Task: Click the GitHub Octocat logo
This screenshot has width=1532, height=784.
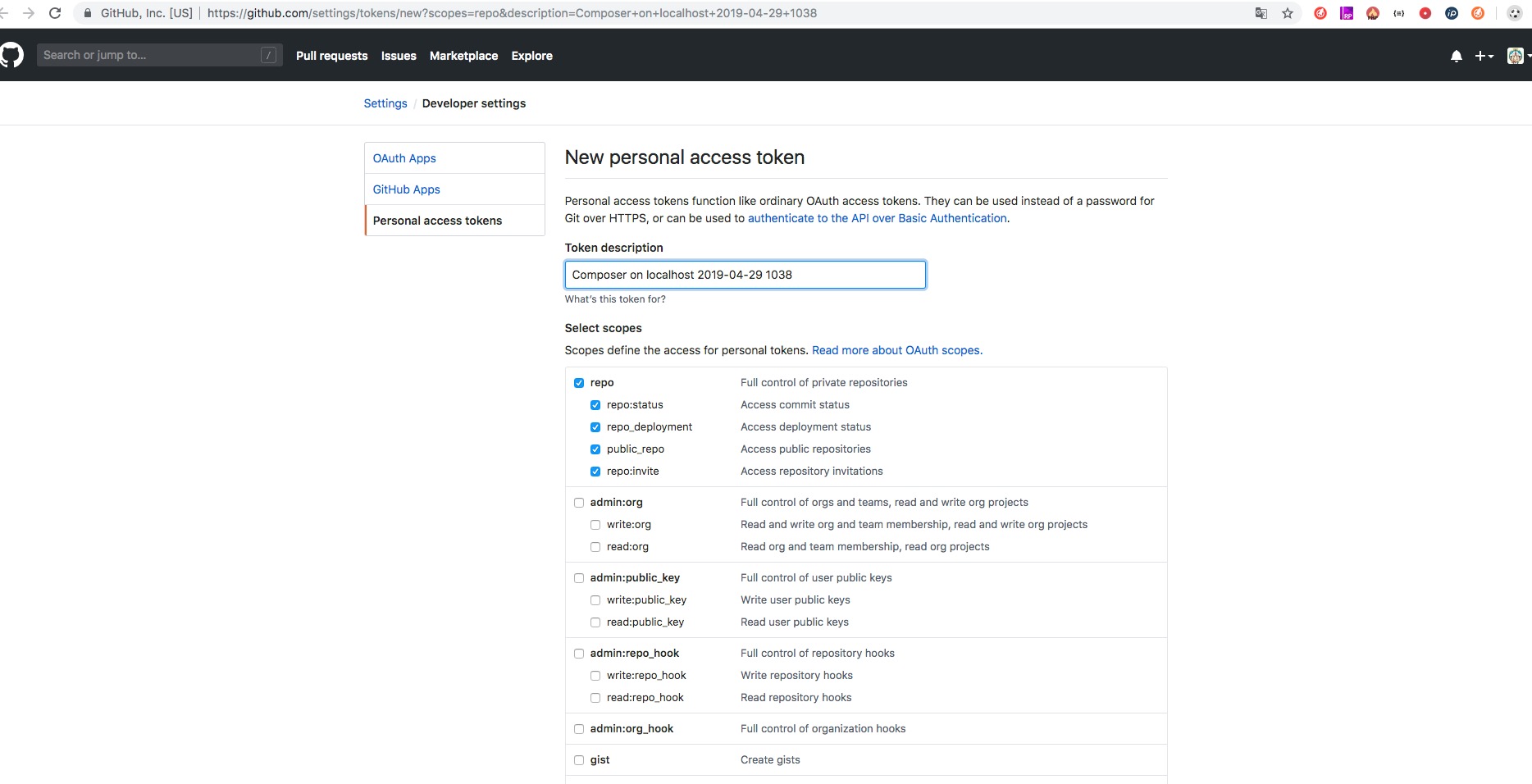Action: [x=11, y=55]
